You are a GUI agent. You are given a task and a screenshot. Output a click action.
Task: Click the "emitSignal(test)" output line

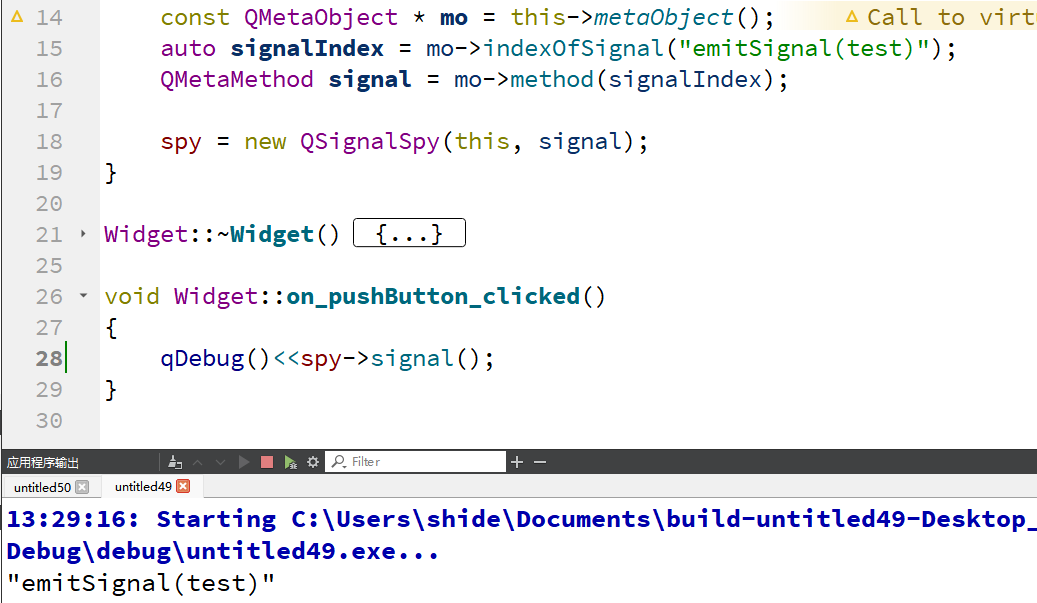140,583
